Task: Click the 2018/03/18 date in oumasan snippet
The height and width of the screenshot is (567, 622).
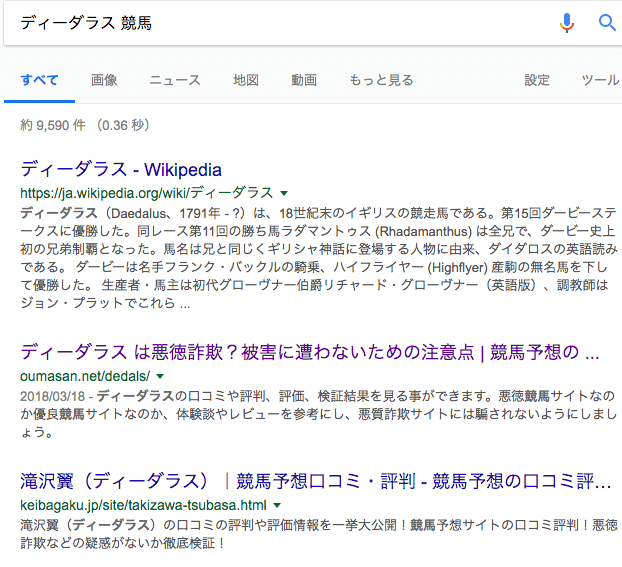Action: tap(53, 396)
